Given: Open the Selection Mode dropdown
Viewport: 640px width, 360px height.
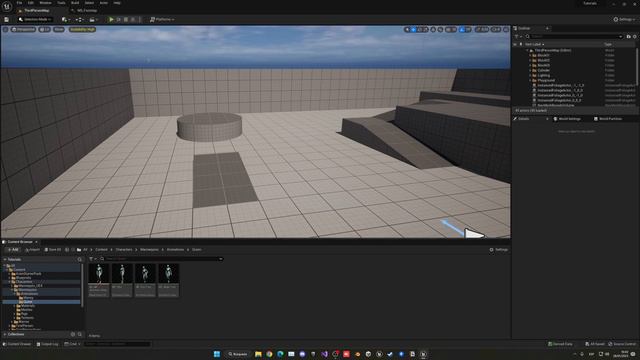Looking at the screenshot, I should point(35,20).
